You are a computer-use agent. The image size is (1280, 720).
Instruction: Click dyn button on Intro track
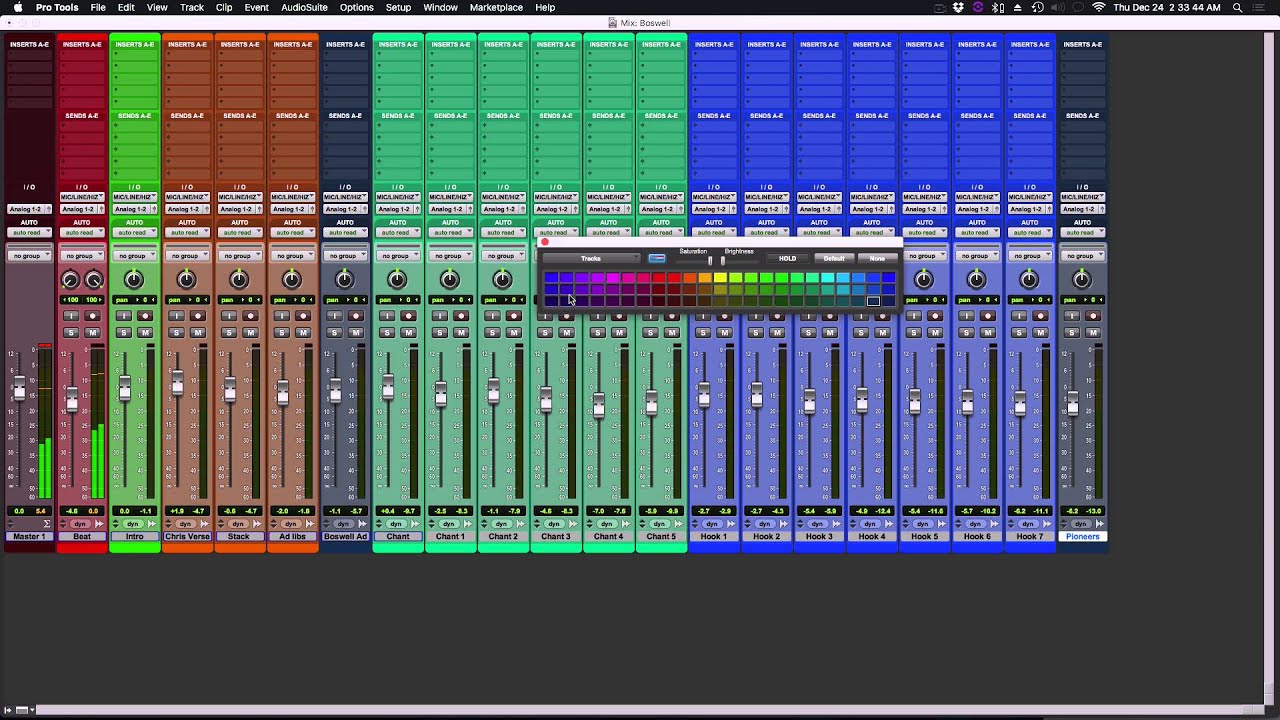133,524
